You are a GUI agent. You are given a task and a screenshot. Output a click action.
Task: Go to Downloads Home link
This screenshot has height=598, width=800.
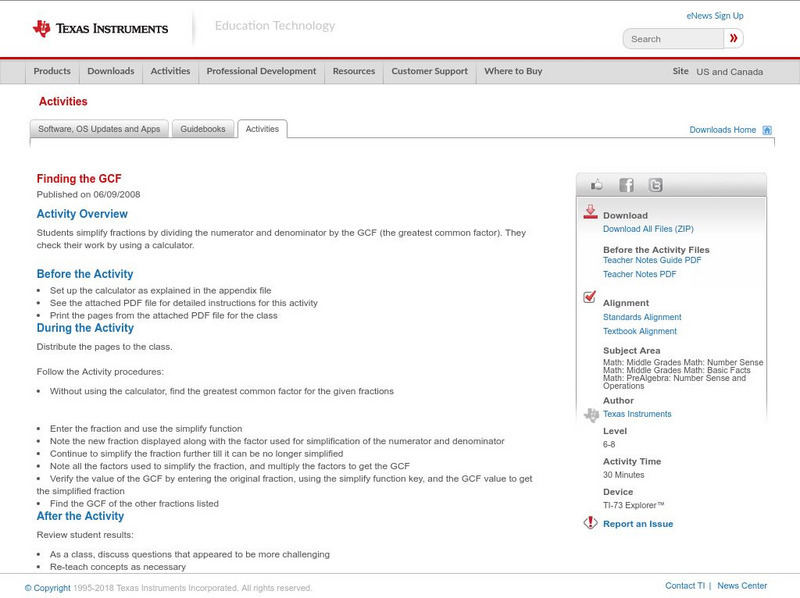(722, 130)
